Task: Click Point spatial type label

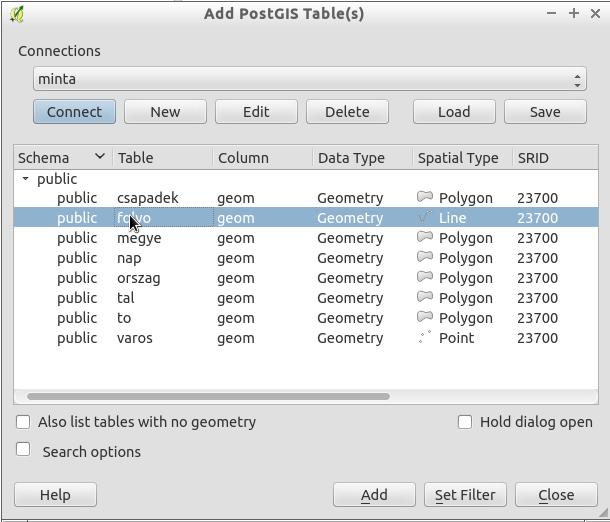Action: 457,338
